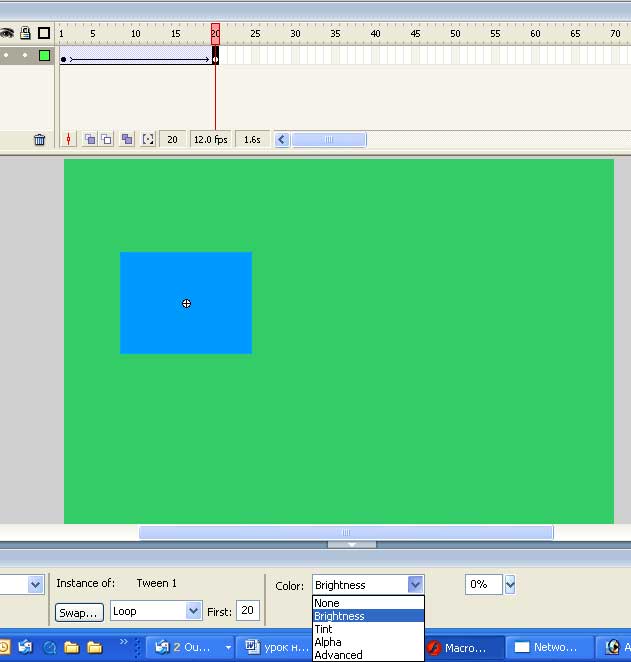The width and height of the screenshot is (631, 662).
Task: Click the Color Brightness combo box
Action: tap(367, 585)
